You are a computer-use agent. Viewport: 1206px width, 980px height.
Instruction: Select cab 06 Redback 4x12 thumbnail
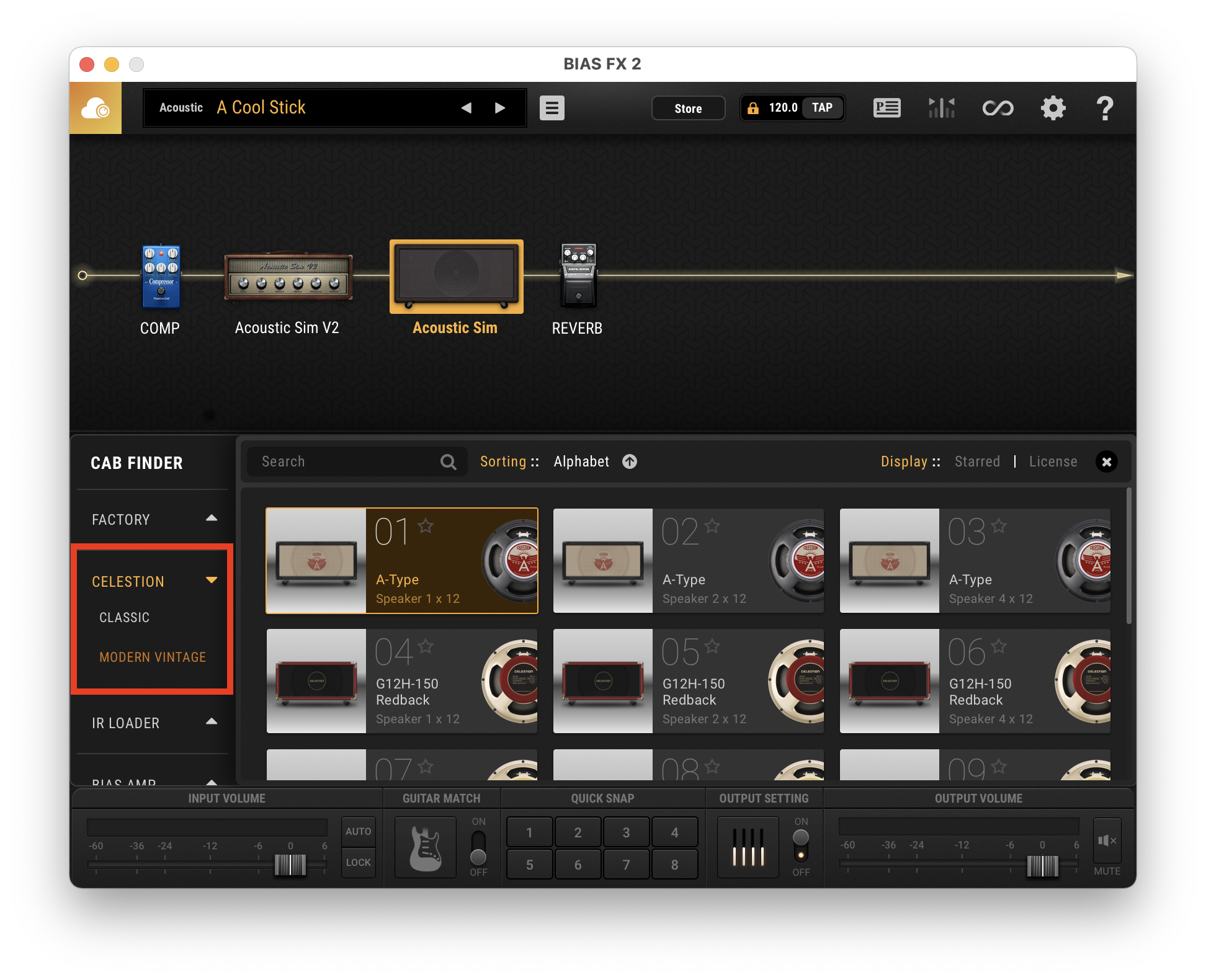(x=890, y=681)
